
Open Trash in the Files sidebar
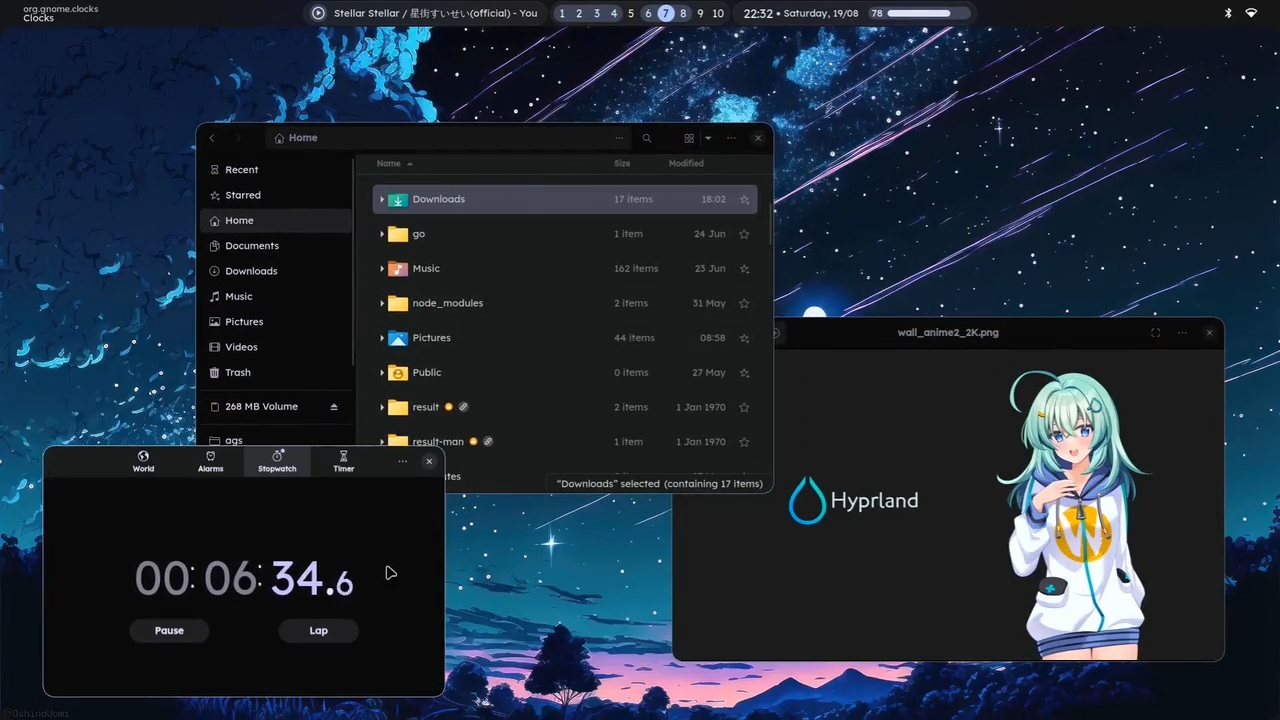click(x=237, y=372)
